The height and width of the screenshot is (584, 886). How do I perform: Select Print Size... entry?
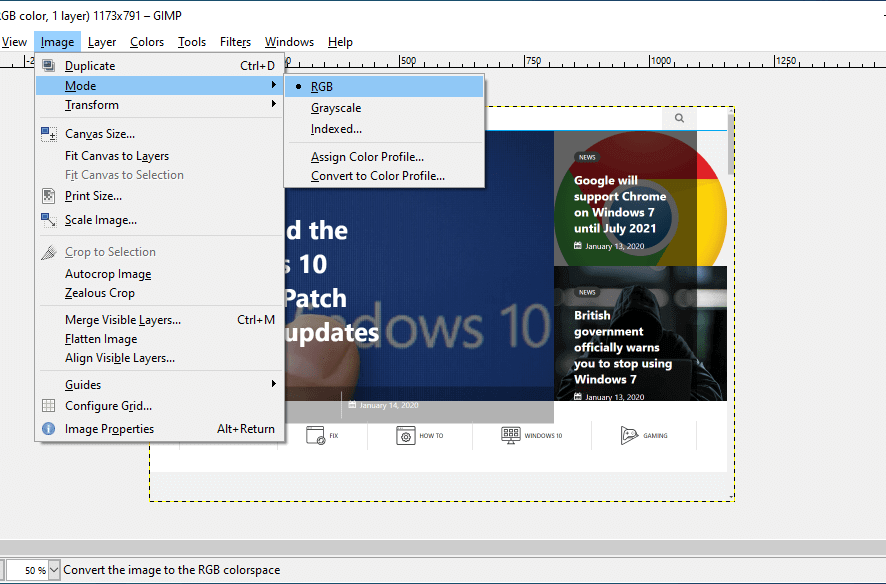point(159,196)
